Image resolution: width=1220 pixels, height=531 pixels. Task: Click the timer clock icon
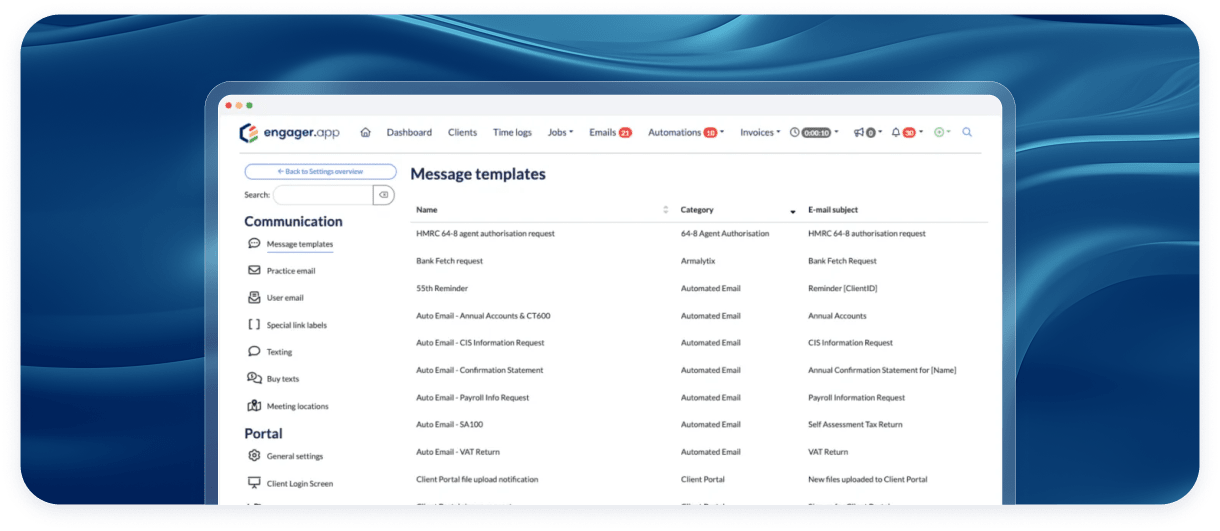coord(795,132)
